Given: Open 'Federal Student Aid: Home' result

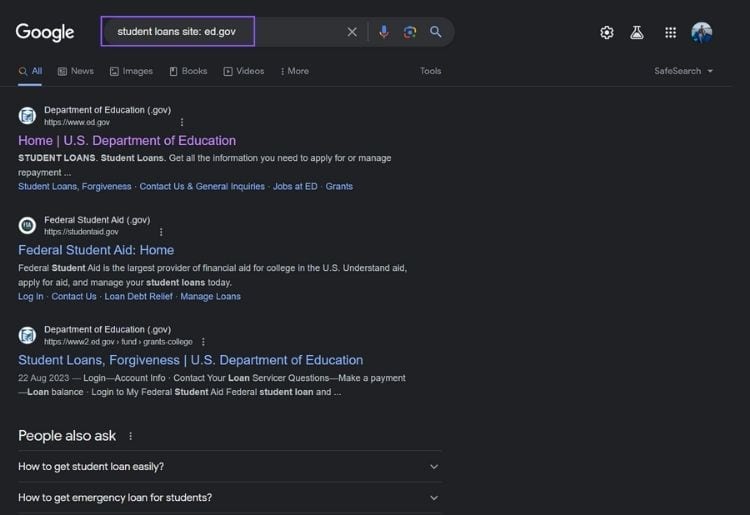Looking at the screenshot, I should [x=96, y=250].
